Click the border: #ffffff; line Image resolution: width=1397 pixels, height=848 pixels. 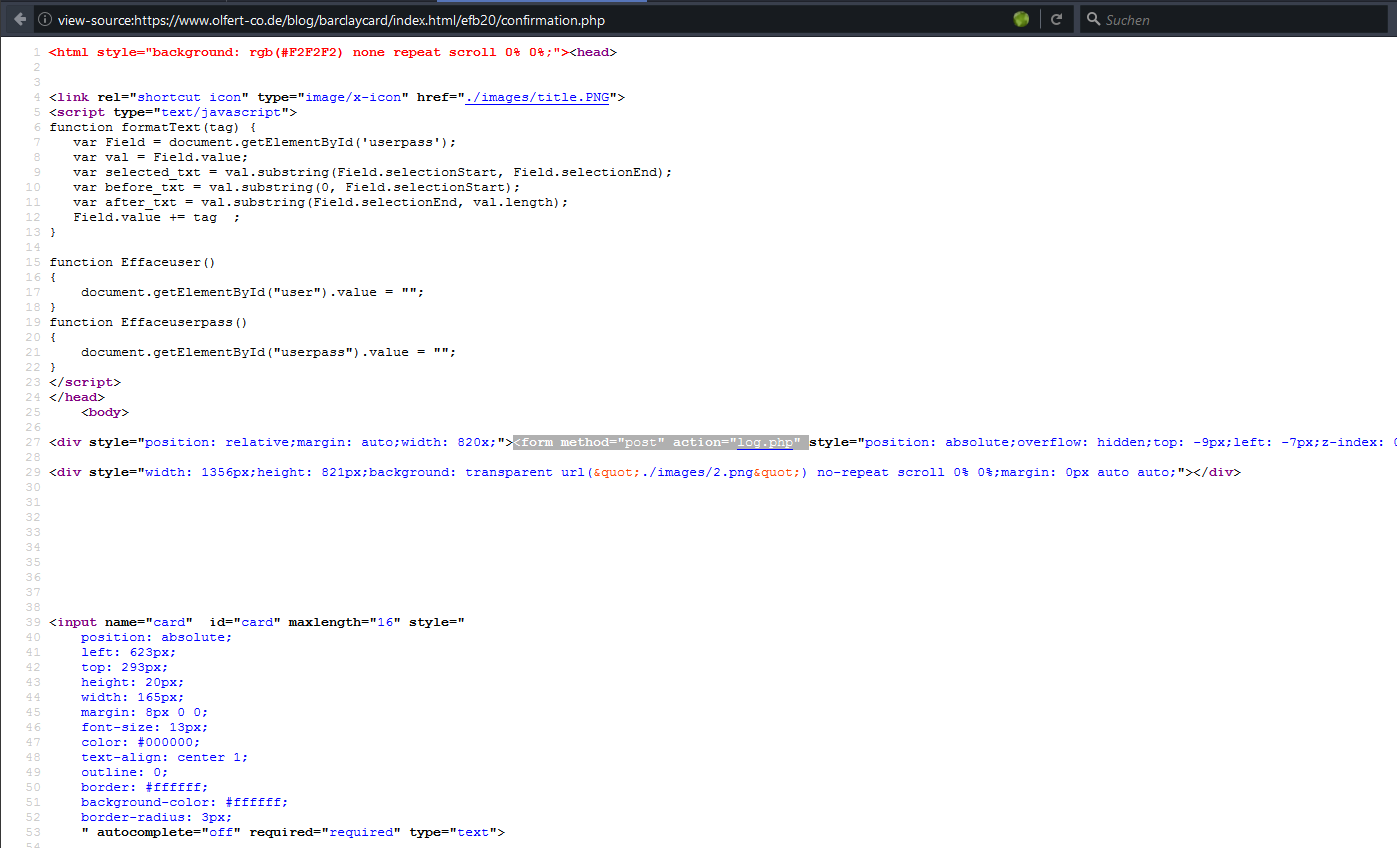pos(144,787)
